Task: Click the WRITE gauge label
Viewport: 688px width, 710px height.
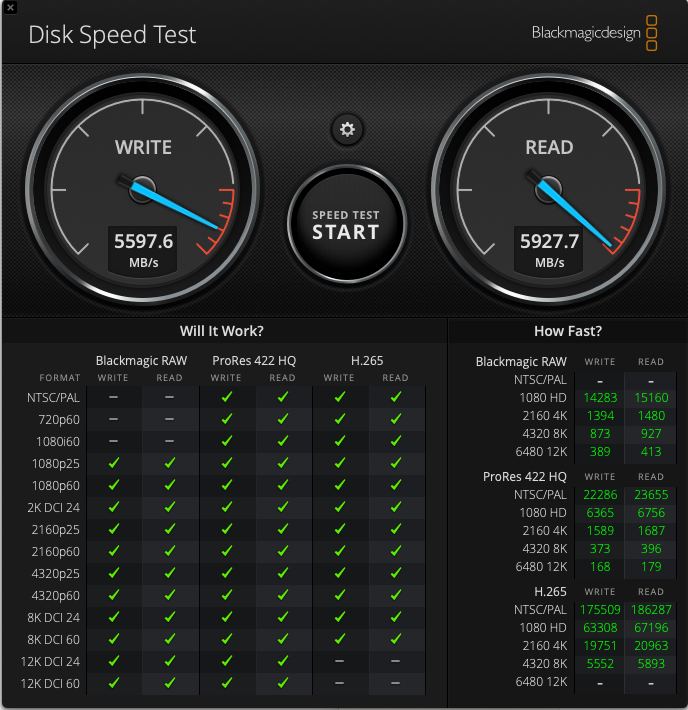Action: [143, 147]
